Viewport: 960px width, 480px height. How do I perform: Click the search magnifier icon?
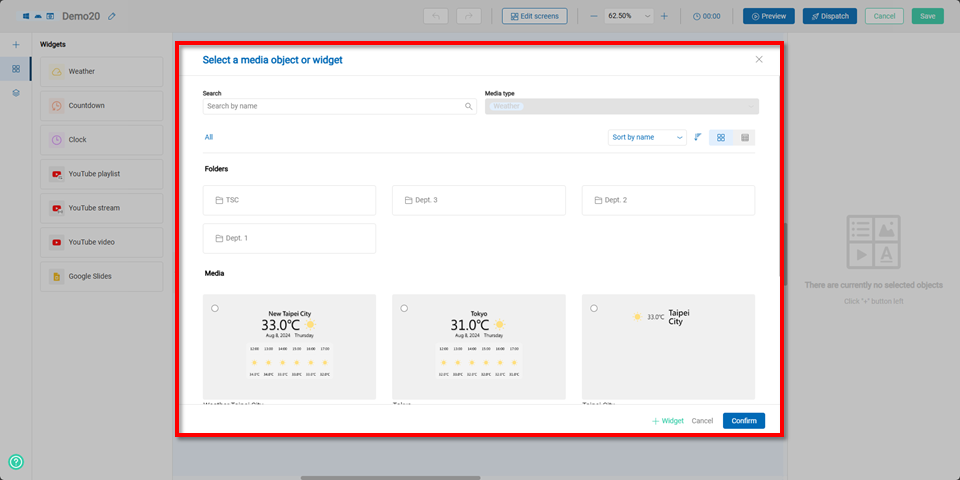[x=468, y=106]
